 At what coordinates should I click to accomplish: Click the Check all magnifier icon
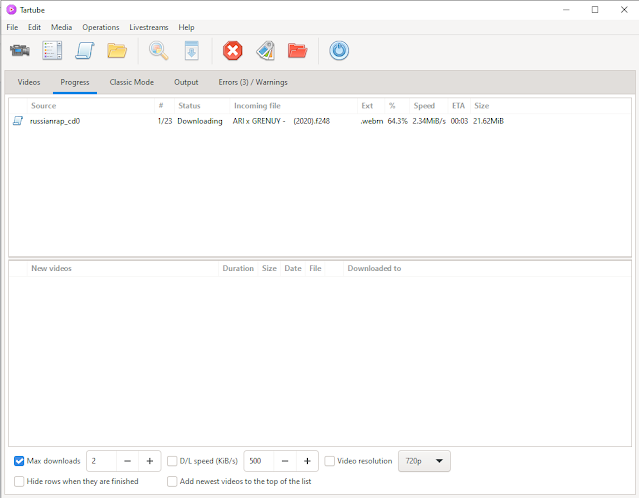click(159, 51)
